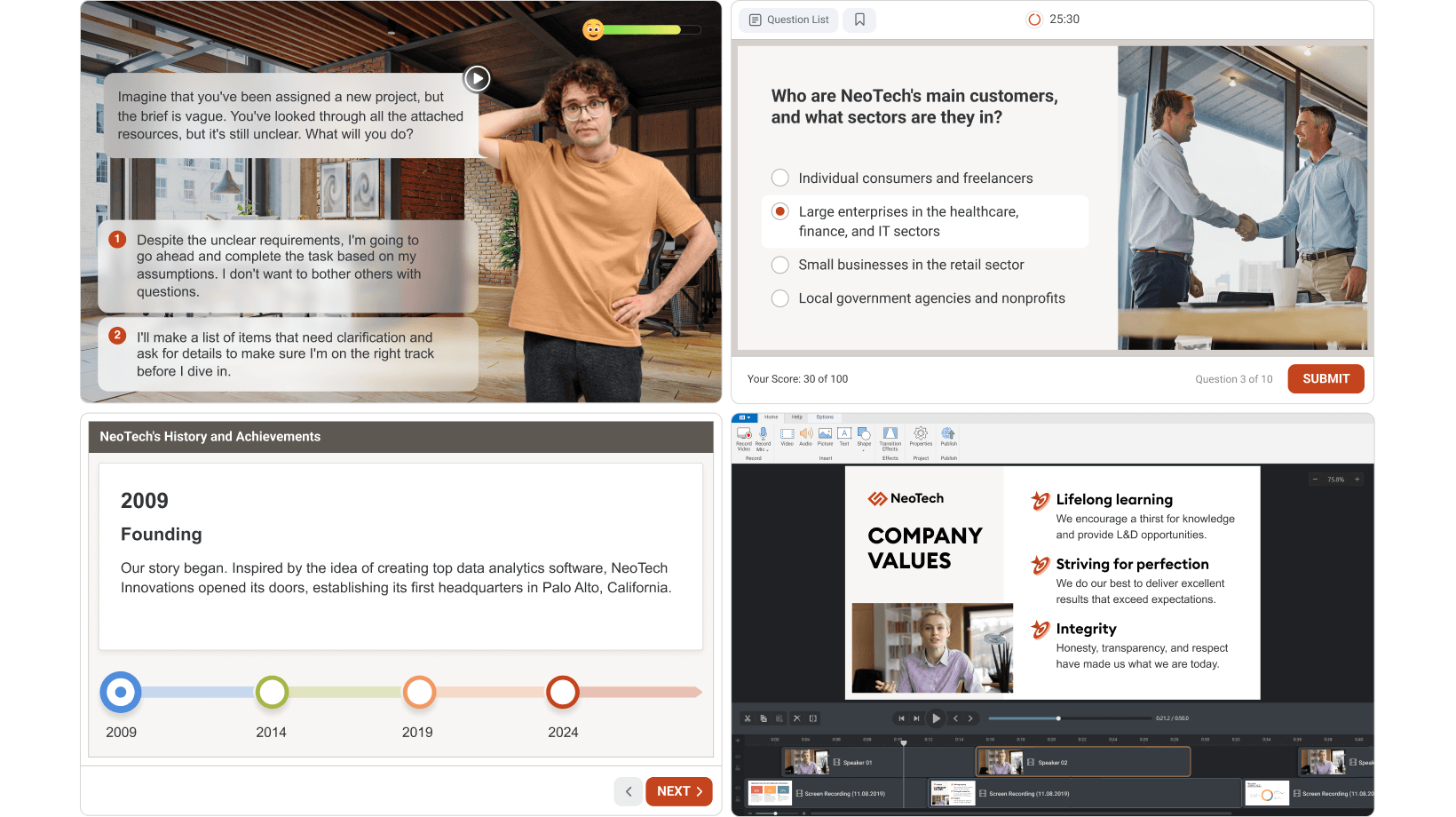Click the playback seek slider handle
1456x817 pixels.
click(x=1058, y=718)
